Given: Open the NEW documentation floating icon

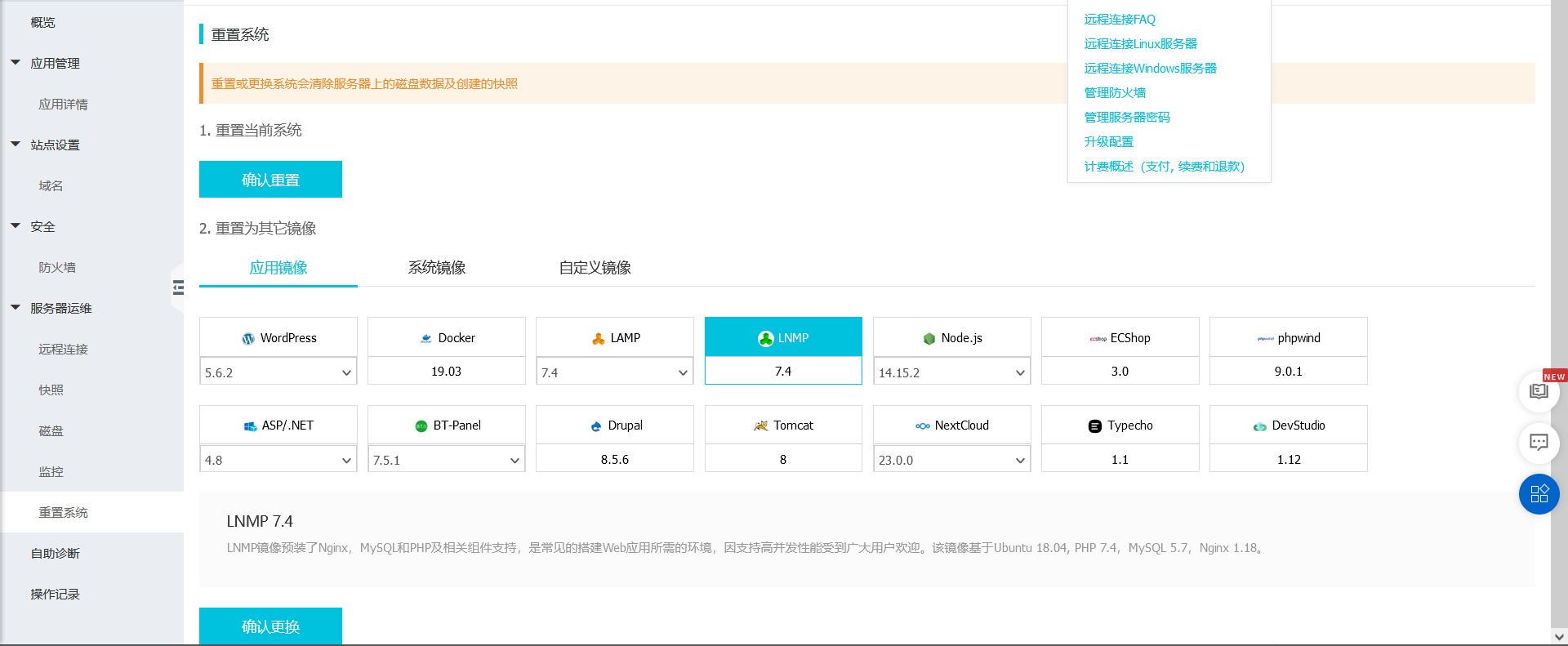Looking at the screenshot, I should pyautogui.click(x=1539, y=391).
